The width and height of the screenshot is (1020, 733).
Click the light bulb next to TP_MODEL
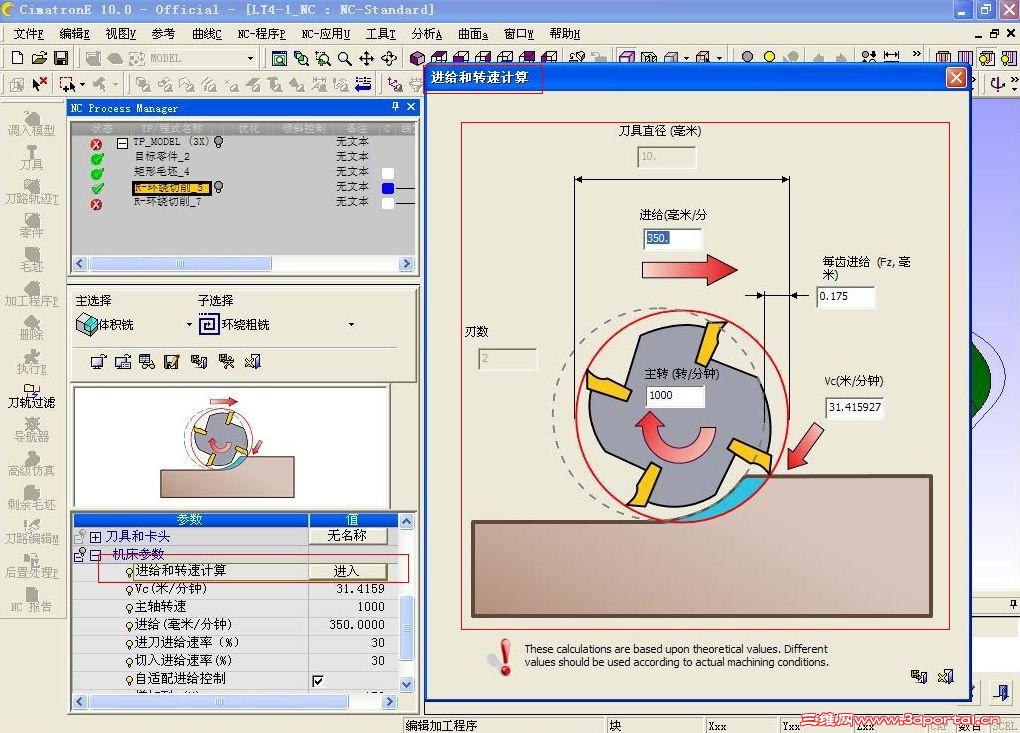219,142
